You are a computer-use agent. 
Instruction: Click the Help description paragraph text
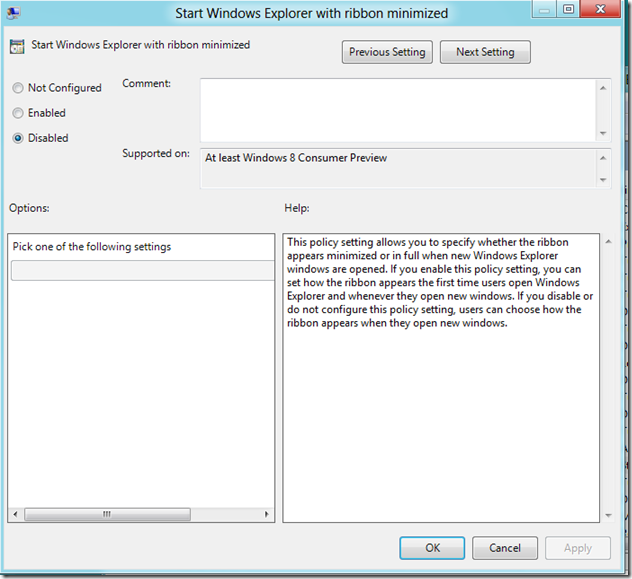point(440,282)
